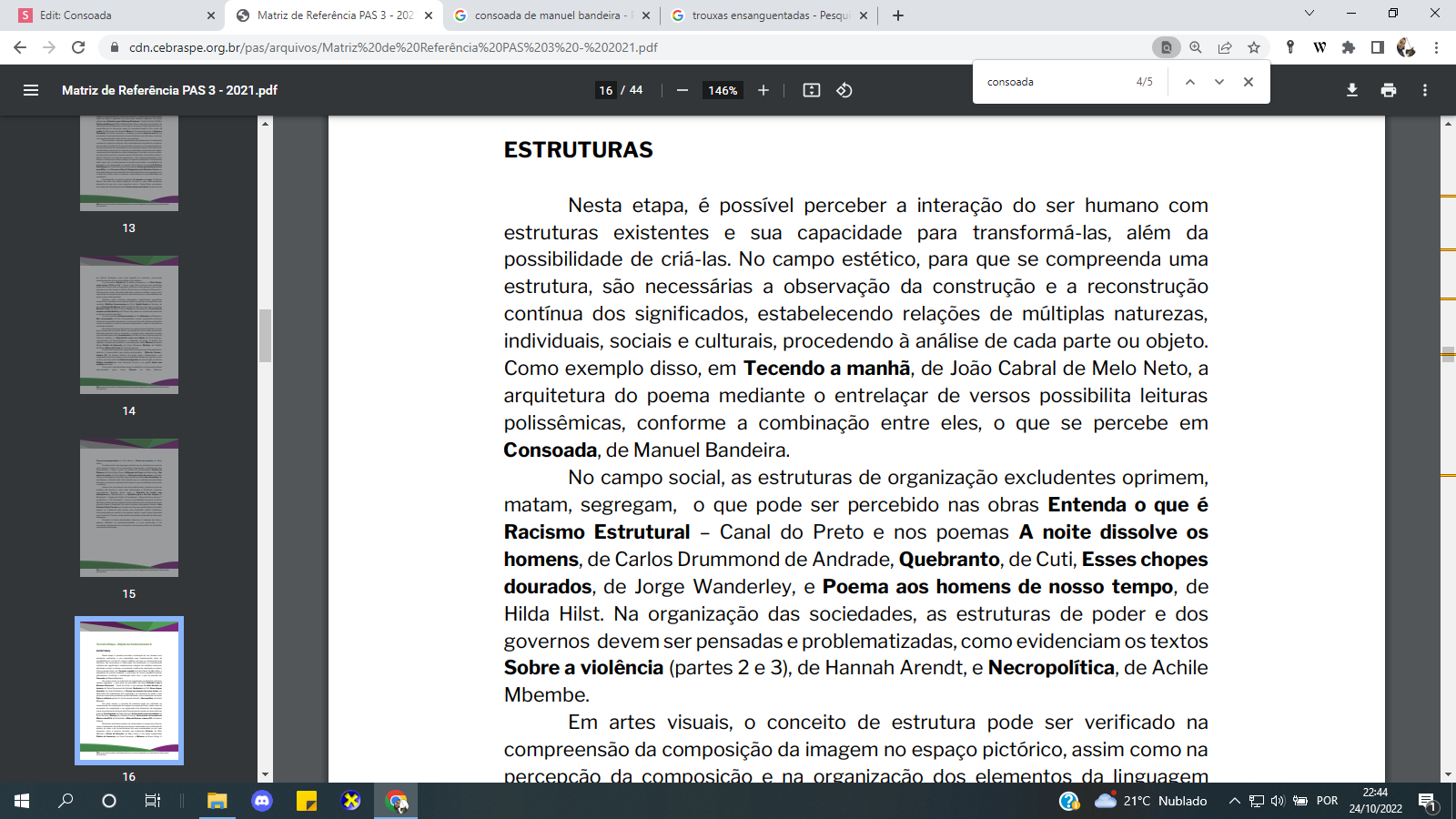Click the find in page icon in address bar
Viewport: 1456px width, 819px height.
(1166, 47)
